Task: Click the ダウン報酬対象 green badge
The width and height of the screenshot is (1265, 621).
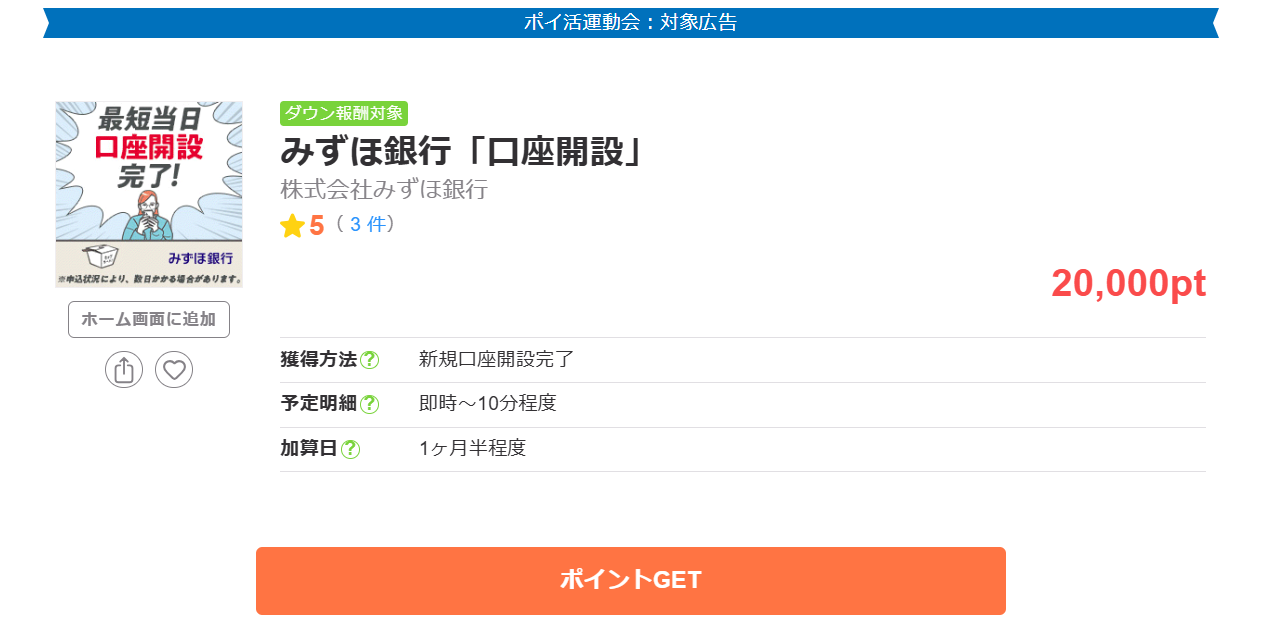Action: pyautogui.click(x=343, y=113)
